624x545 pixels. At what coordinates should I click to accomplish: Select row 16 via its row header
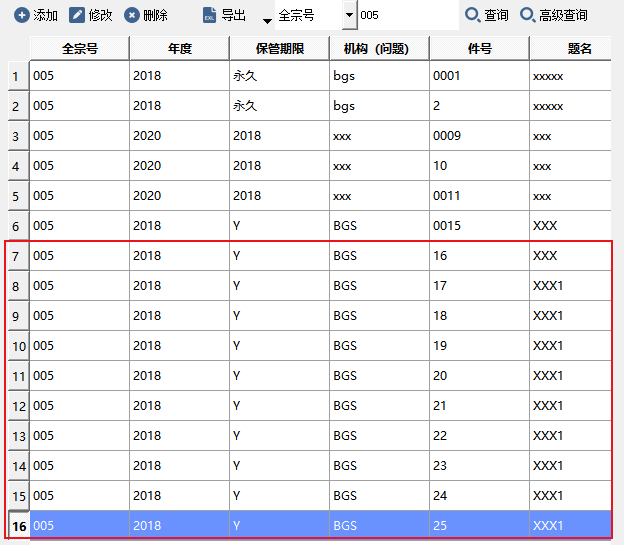[x=17, y=526]
